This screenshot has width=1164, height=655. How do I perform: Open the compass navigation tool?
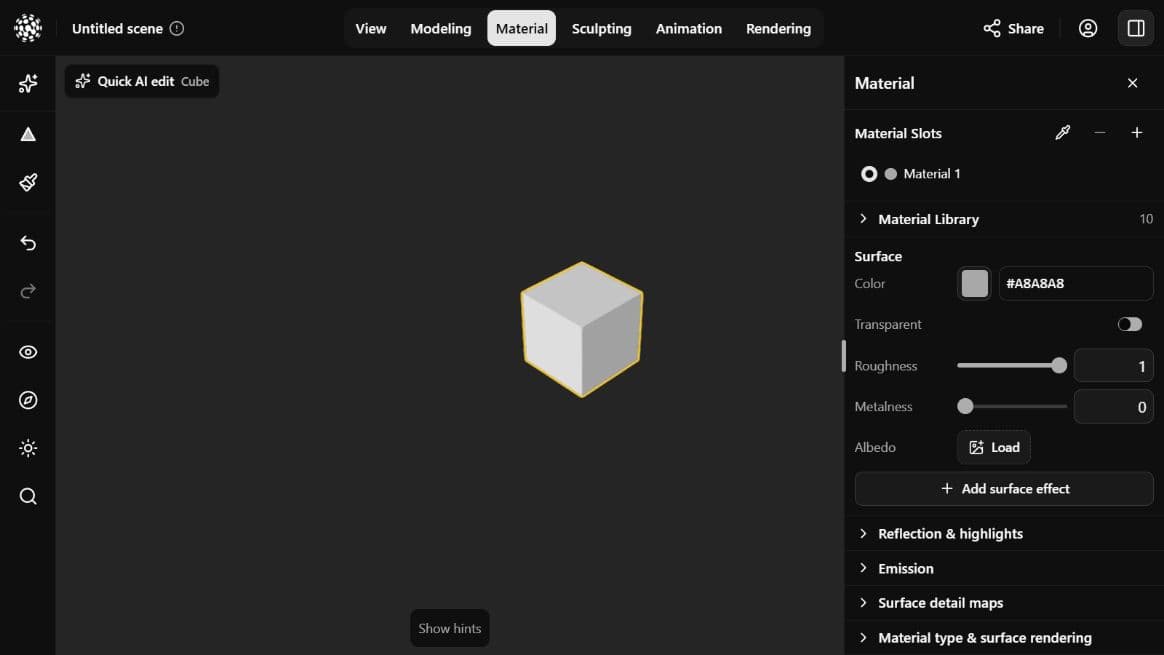pos(27,400)
